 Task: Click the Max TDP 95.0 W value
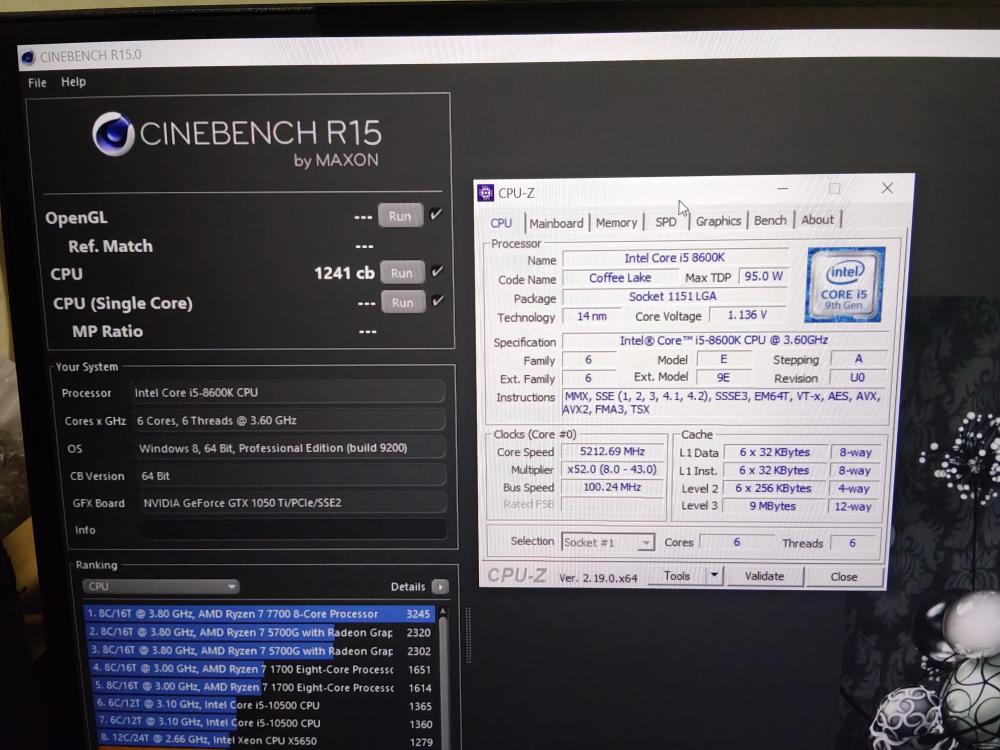point(763,276)
